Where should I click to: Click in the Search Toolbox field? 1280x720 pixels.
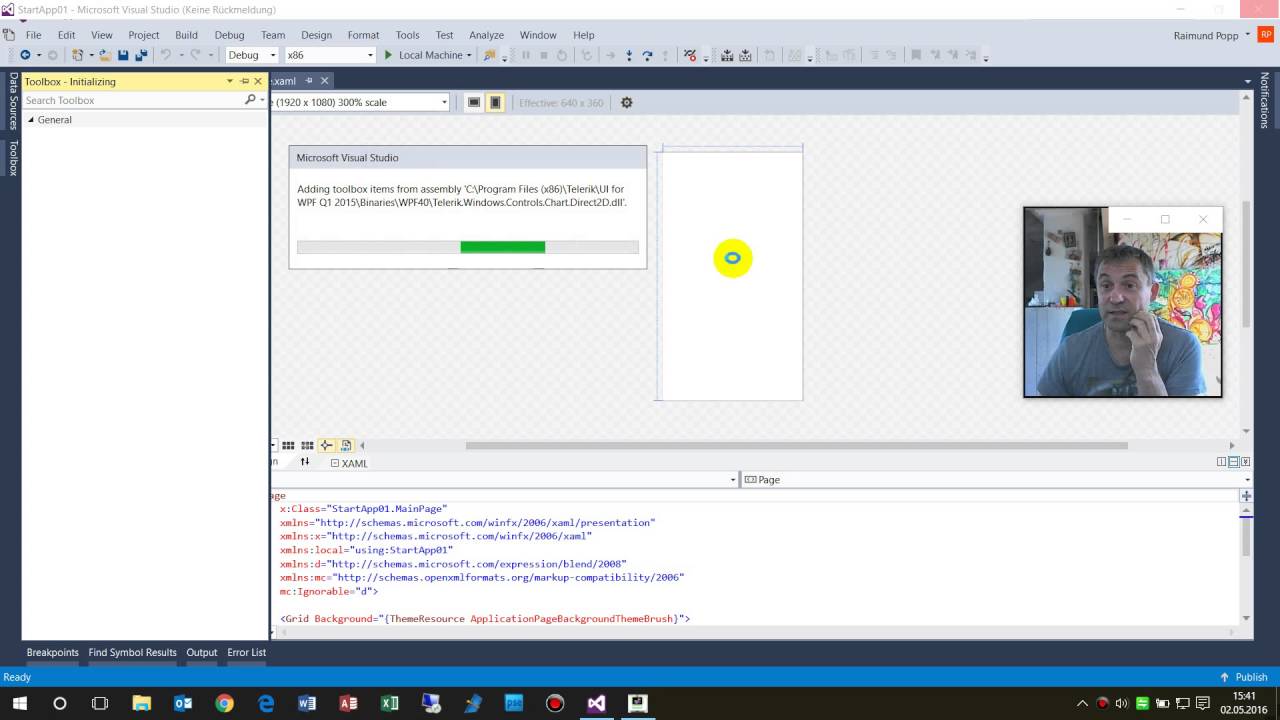[132, 100]
